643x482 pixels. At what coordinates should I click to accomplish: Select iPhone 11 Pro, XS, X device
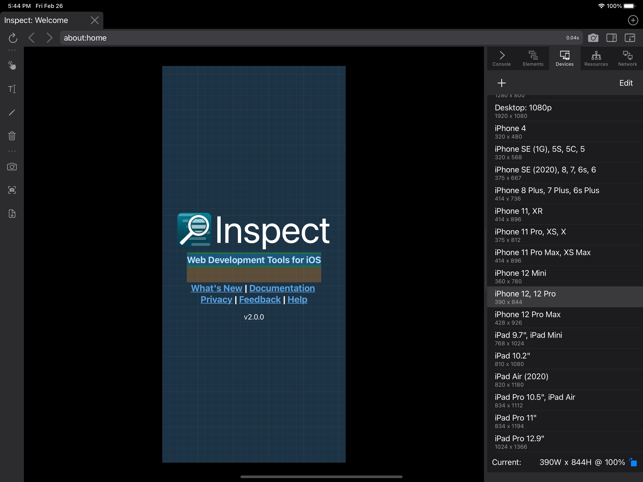[x=565, y=235]
